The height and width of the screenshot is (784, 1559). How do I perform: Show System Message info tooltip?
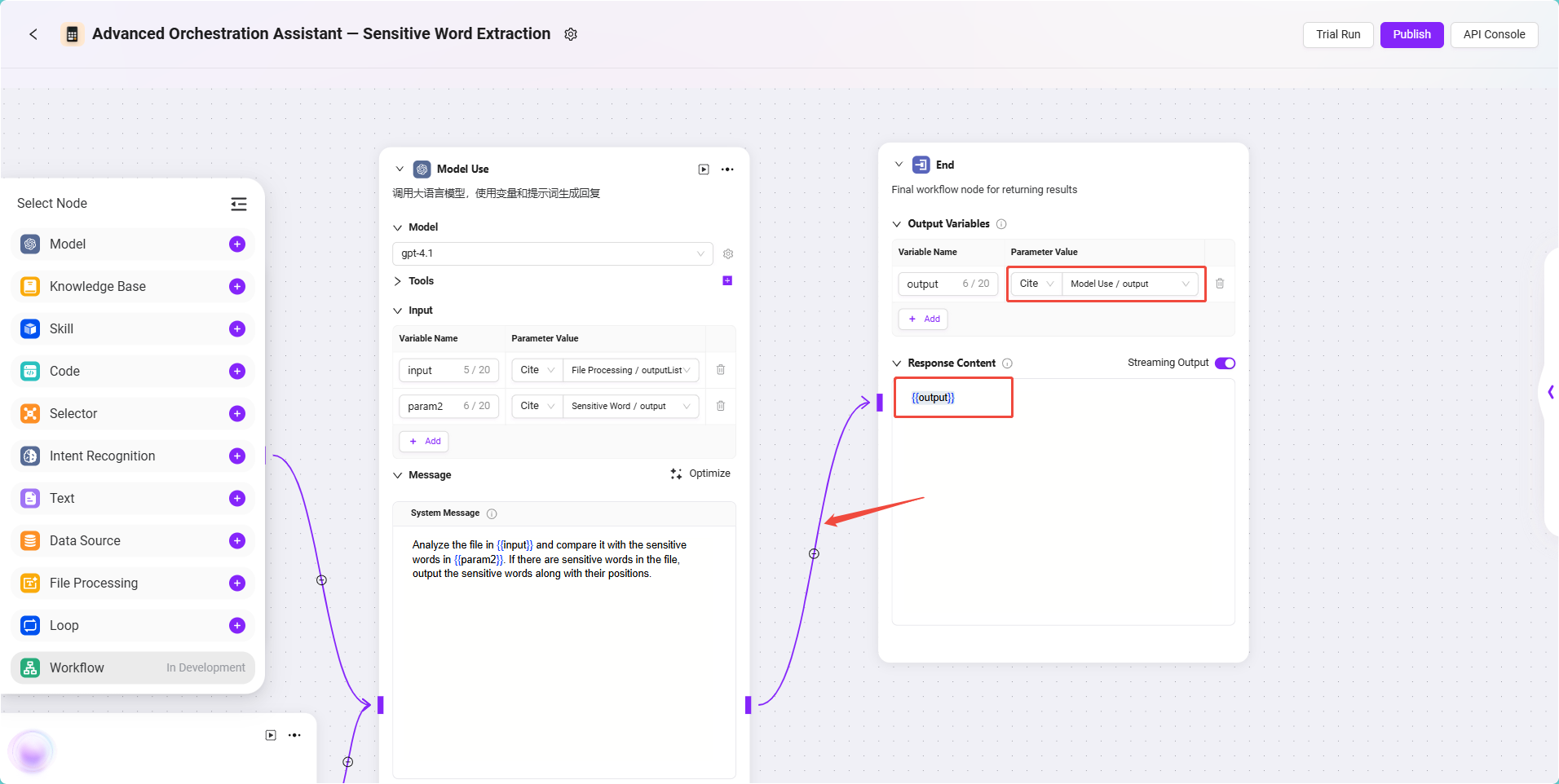(x=492, y=513)
